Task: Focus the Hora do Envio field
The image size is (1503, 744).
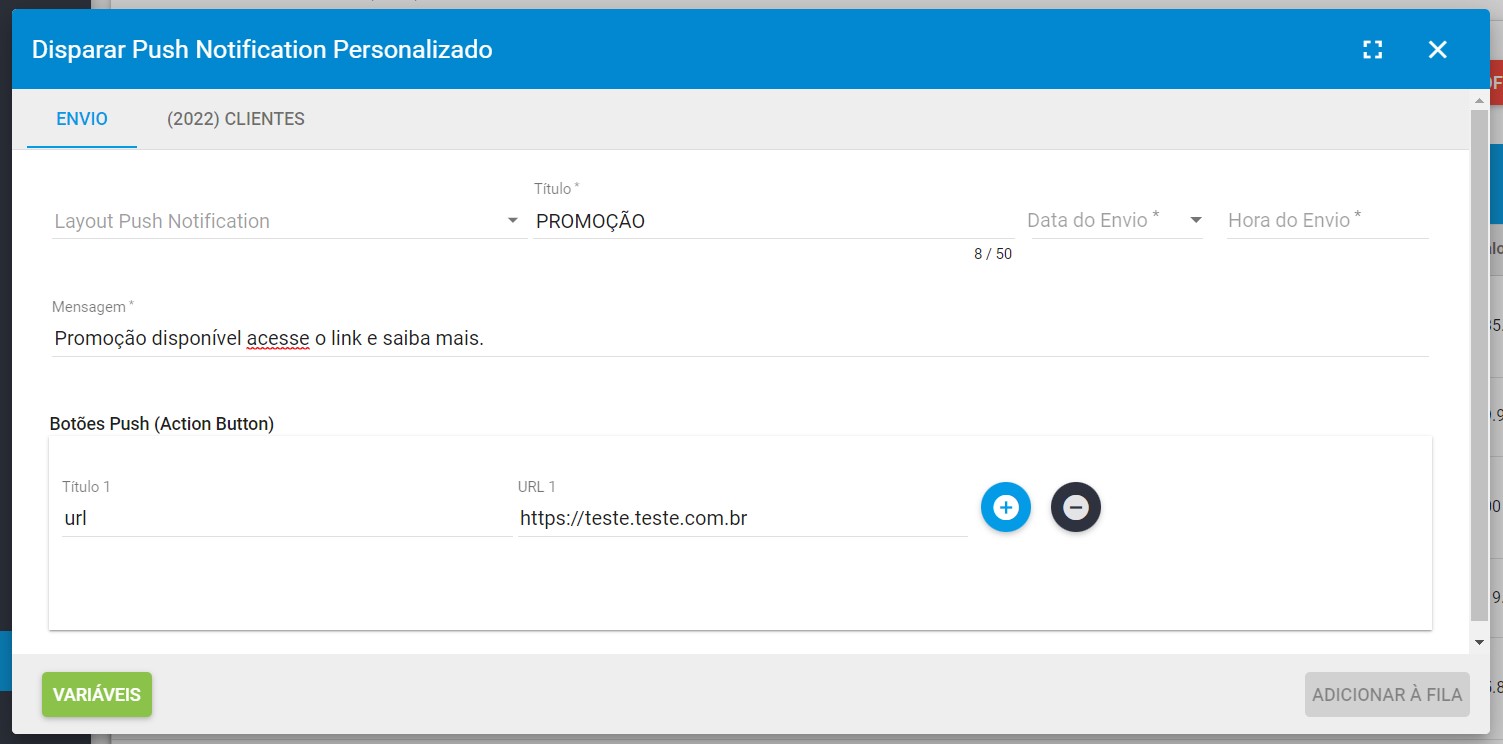Action: pyautogui.click(x=1328, y=220)
